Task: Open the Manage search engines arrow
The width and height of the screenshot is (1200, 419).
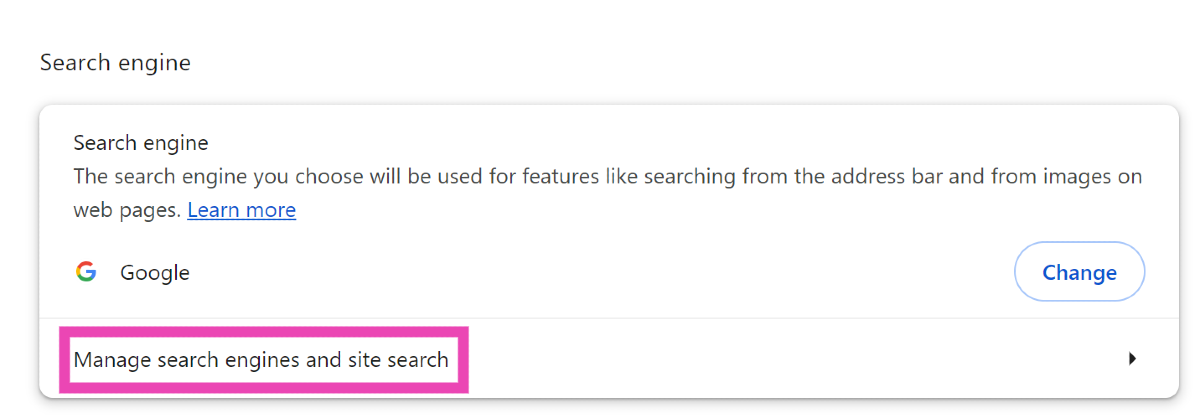Action: 1132,358
